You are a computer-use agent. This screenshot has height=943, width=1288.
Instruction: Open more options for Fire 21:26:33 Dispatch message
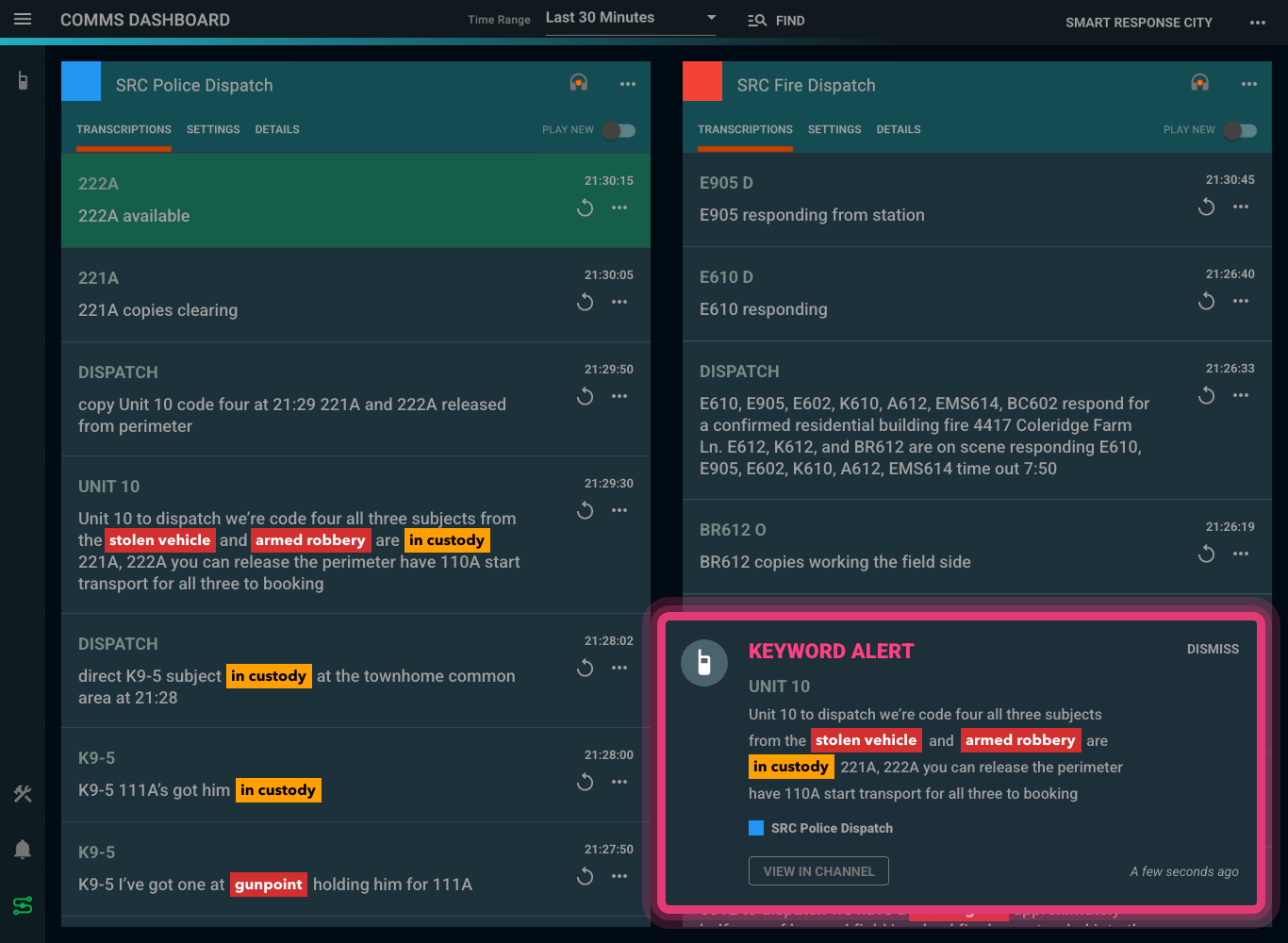(x=1241, y=395)
